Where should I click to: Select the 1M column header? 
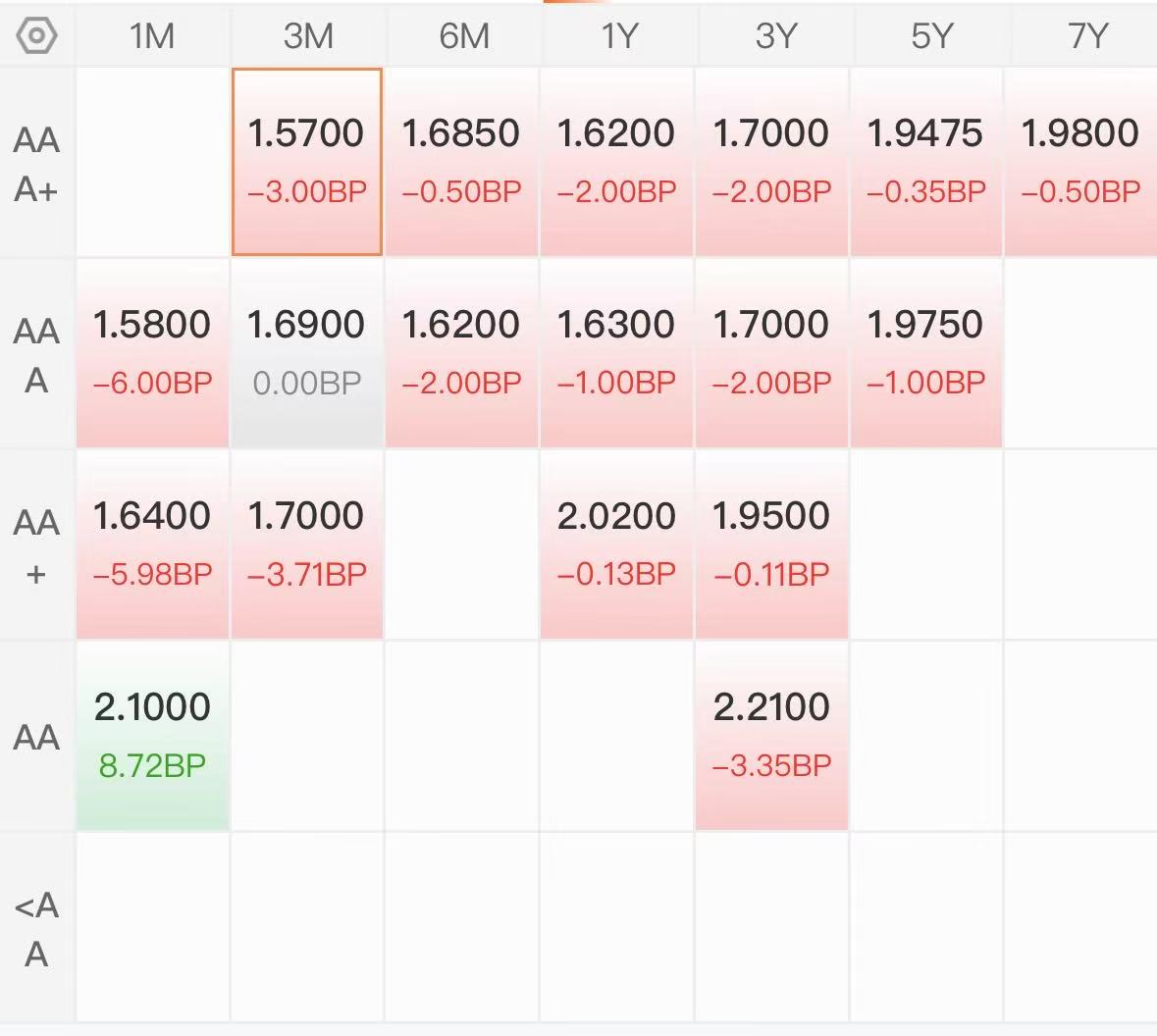click(x=152, y=35)
